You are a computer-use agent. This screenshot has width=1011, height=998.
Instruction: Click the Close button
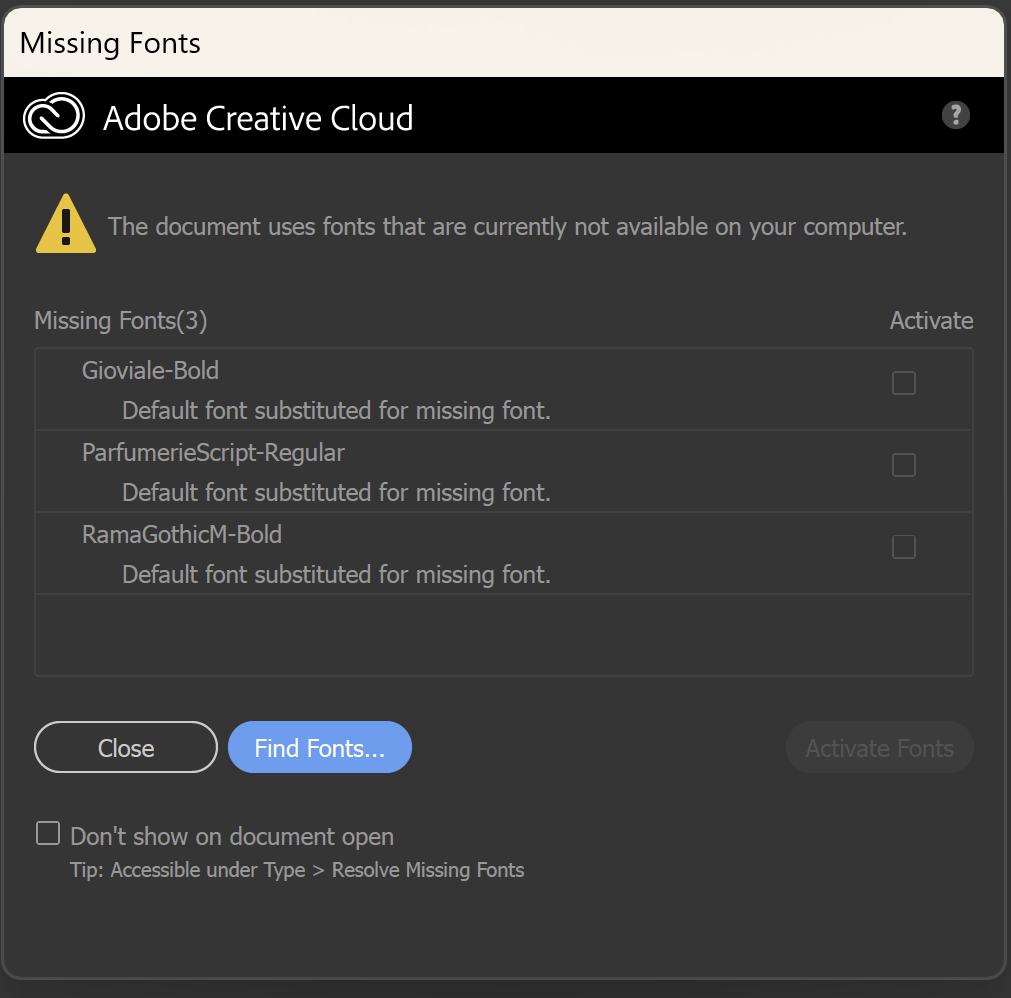click(125, 747)
